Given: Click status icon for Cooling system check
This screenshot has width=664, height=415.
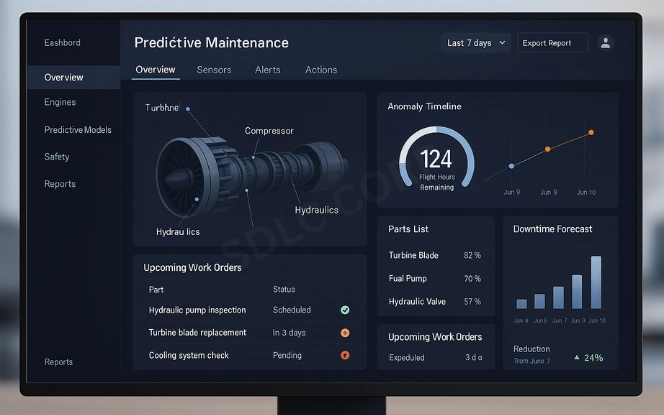Looking at the screenshot, I should pos(345,355).
